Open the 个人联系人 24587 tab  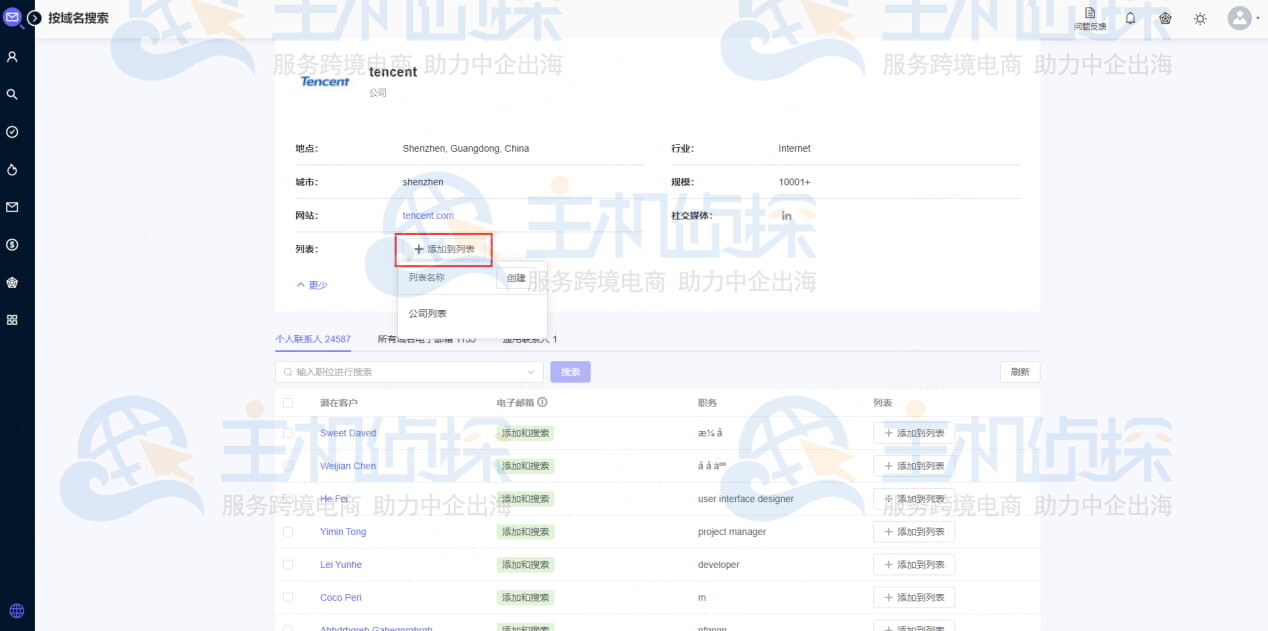click(x=312, y=339)
